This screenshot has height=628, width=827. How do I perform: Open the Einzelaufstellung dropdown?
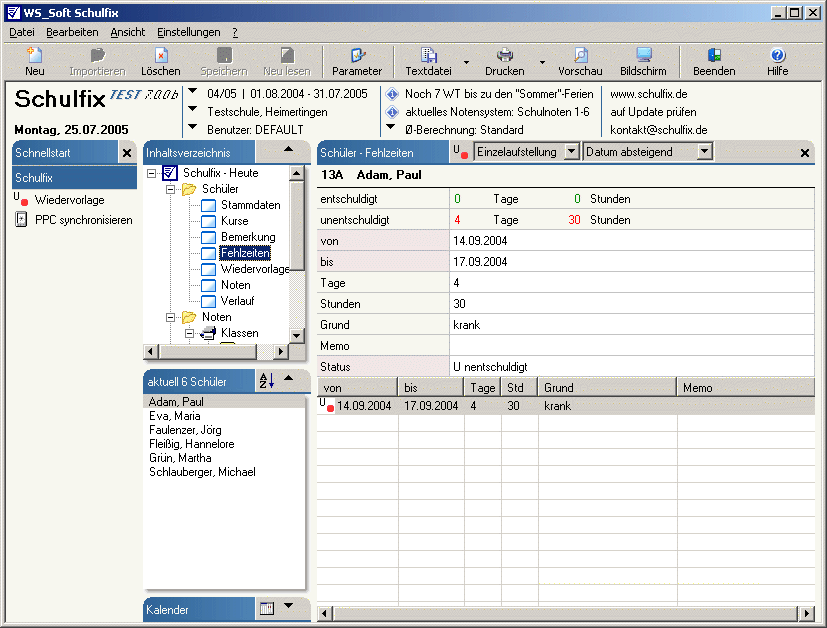(571, 152)
